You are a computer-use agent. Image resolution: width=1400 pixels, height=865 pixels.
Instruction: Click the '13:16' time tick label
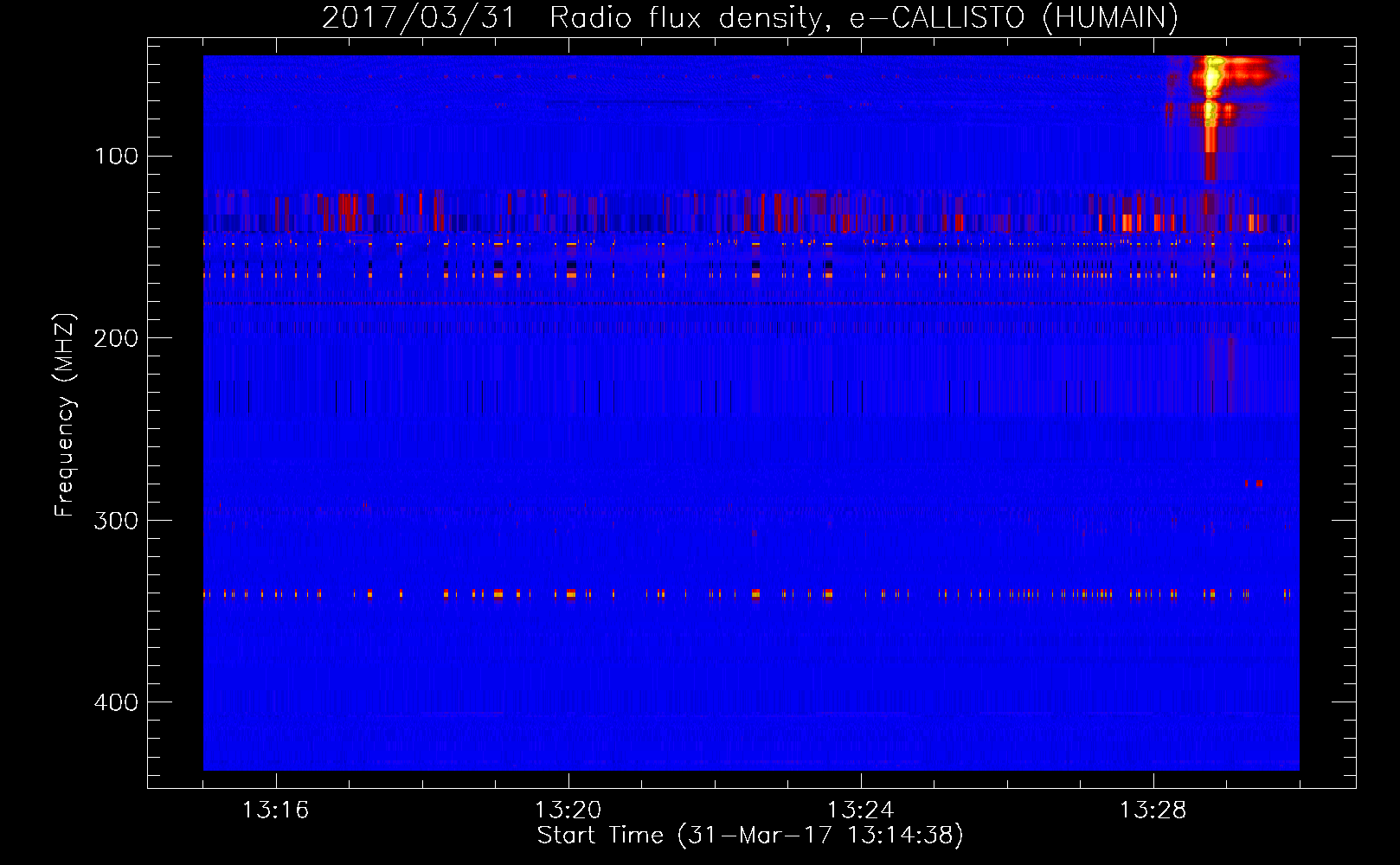(x=275, y=811)
